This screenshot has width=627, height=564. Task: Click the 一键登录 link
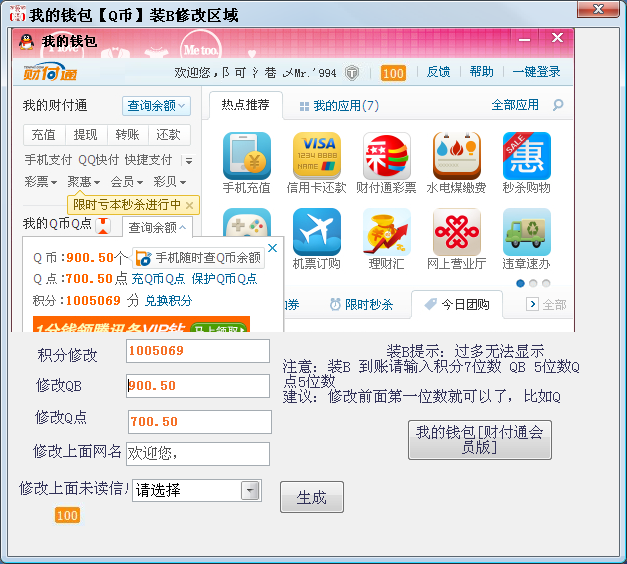tap(537, 72)
